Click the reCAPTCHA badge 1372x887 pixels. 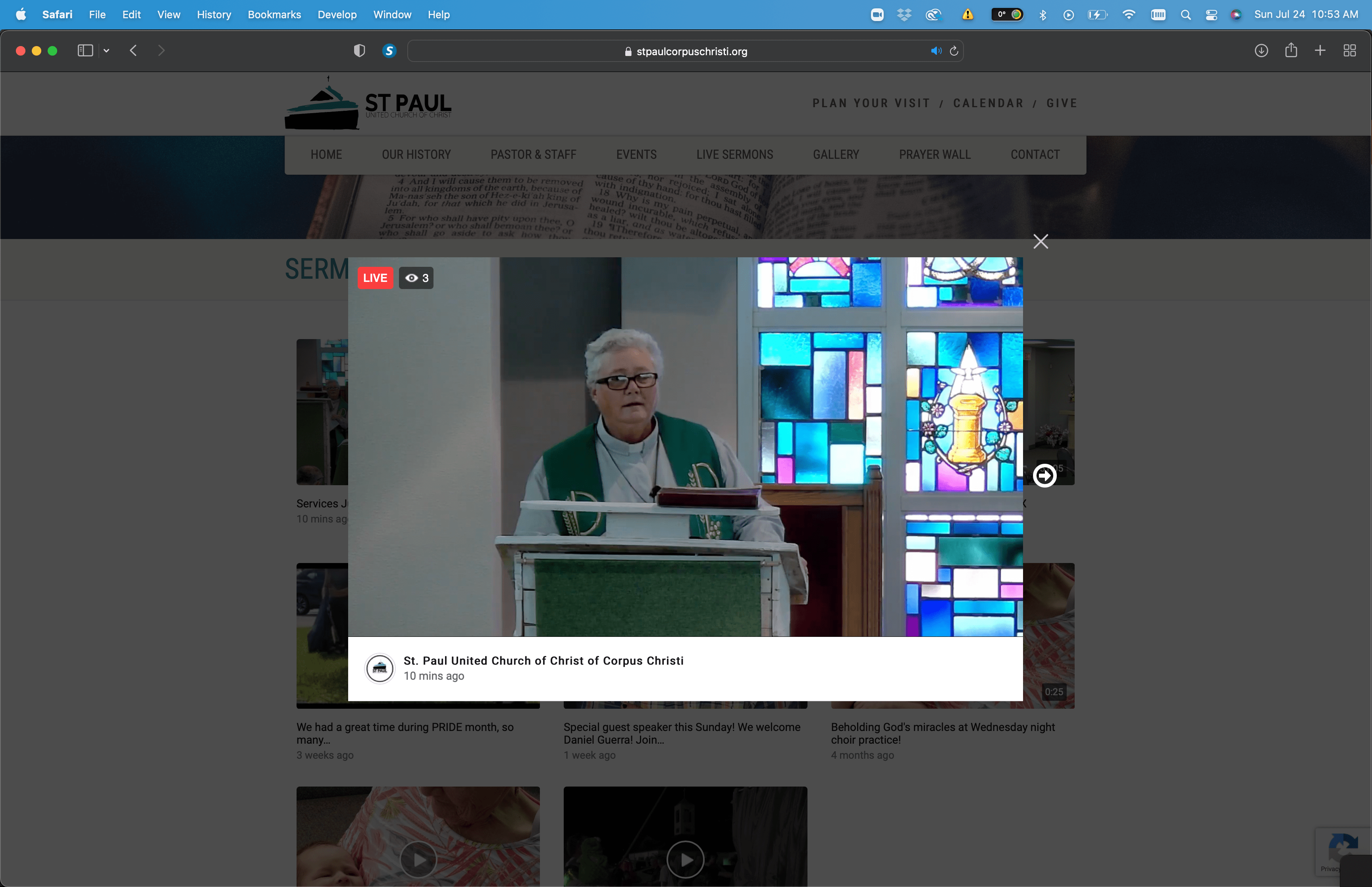pos(1343,851)
